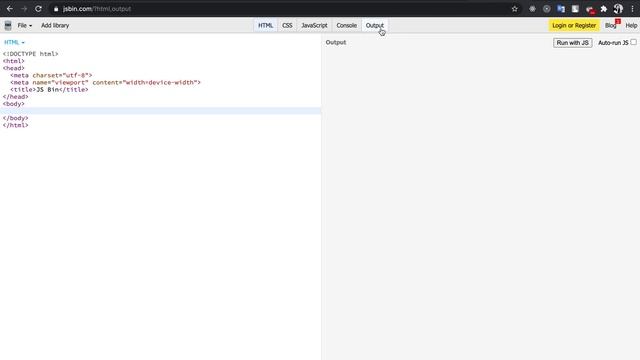The height and width of the screenshot is (360, 640).
Task: Click the circular extension icon next to the gear
Action: click(x=547, y=9)
